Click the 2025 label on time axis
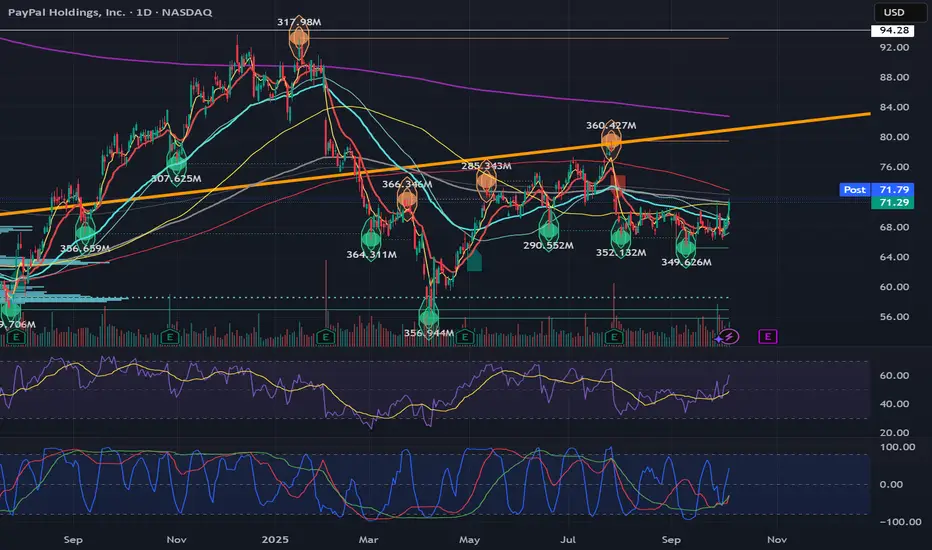Image resolution: width=932 pixels, height=550 pixels. (275, 540)
